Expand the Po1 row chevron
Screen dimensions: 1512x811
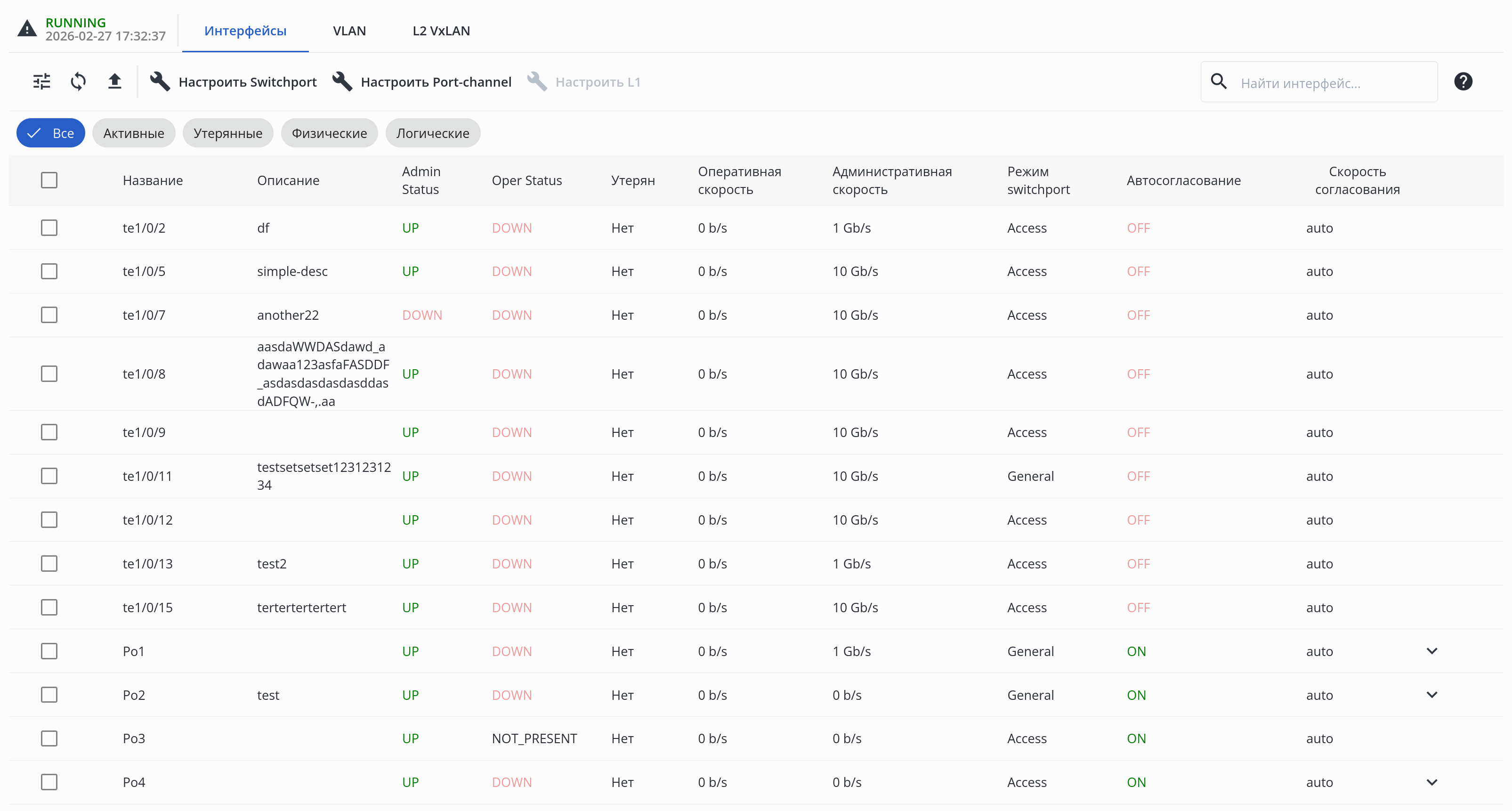pyautogui.click(x=1431, y=651)
